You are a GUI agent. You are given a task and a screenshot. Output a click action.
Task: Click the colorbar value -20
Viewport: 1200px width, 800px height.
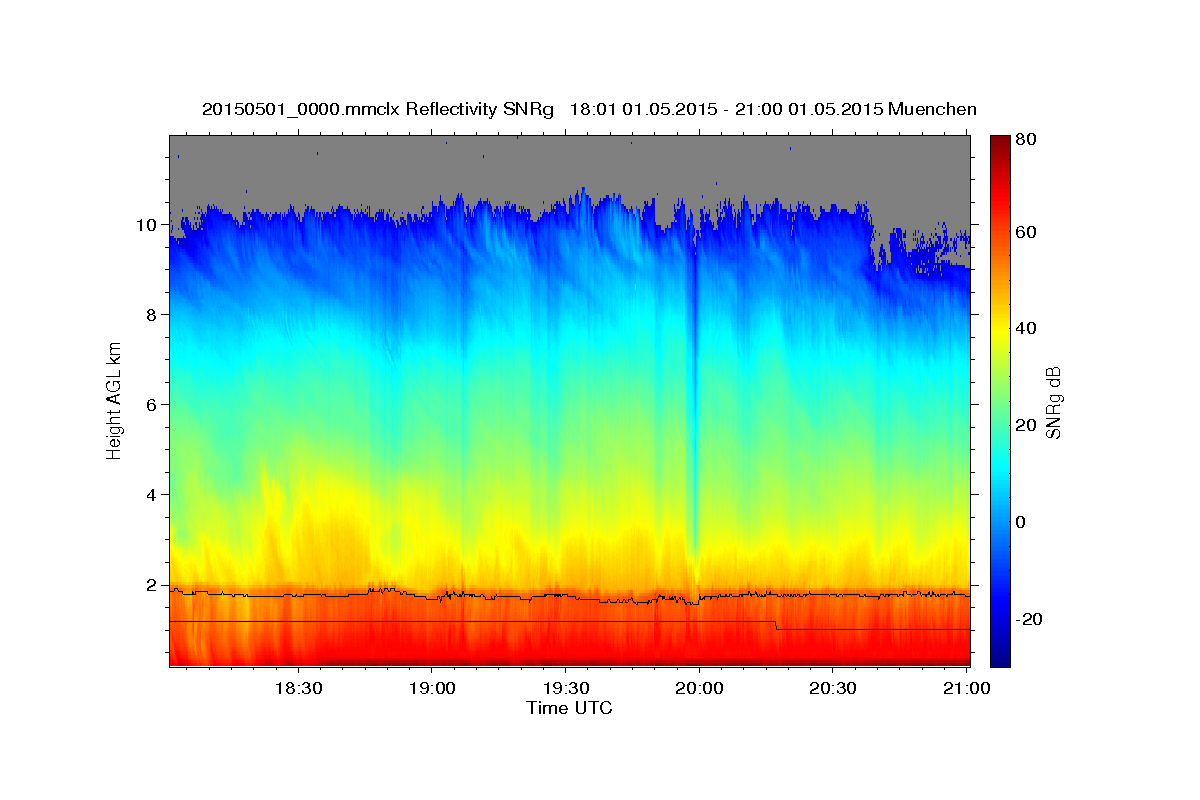1027,619
